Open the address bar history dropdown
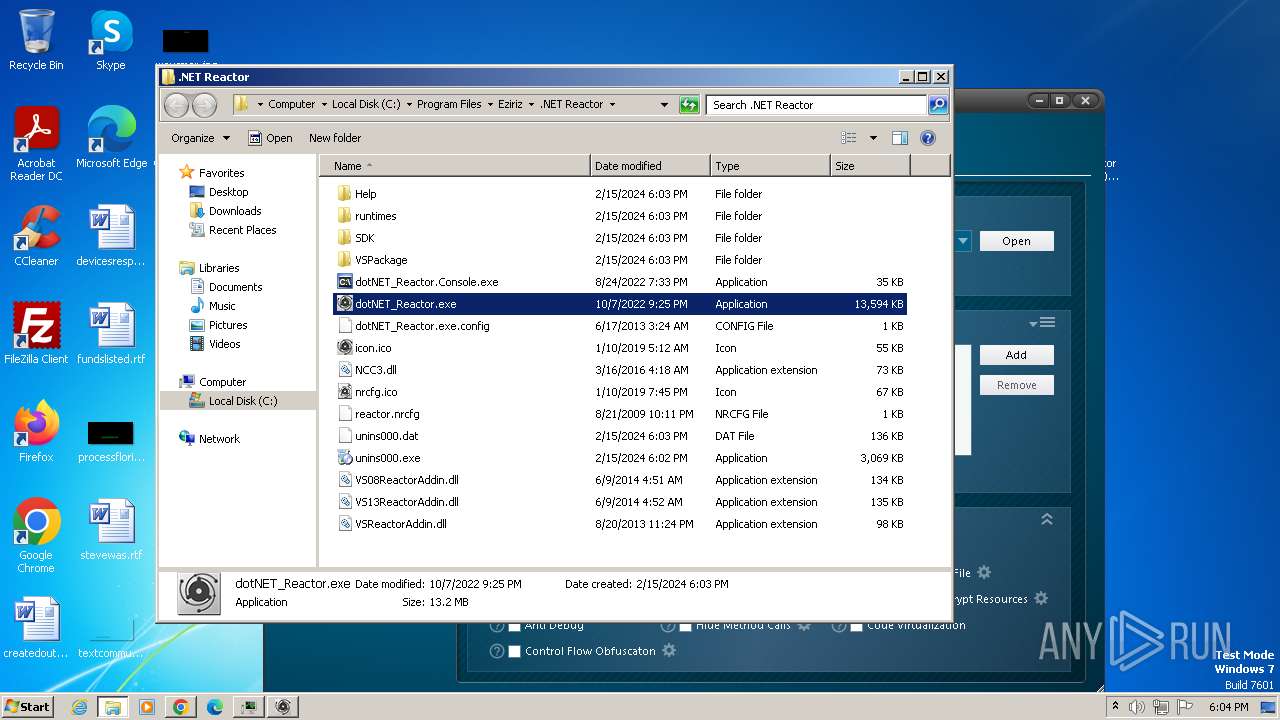Image resolution: width=1280 pixels, height=720 pixels. pyautogui.click(x=664, y=104)
